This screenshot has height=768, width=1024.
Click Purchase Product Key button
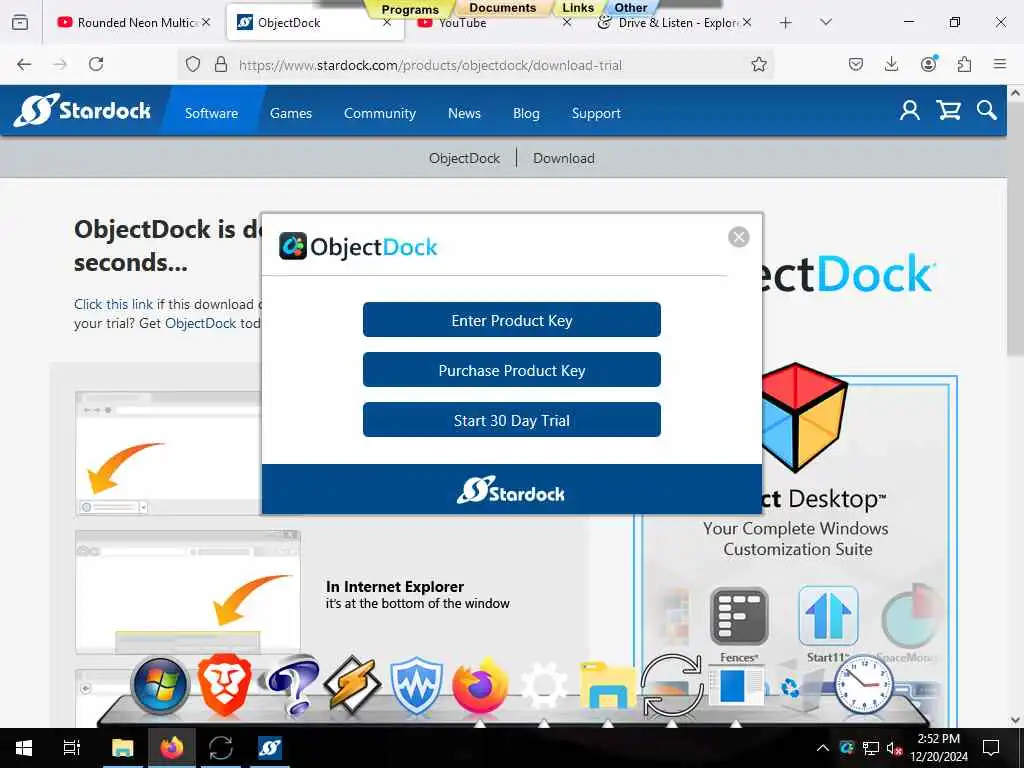(511, 370)
